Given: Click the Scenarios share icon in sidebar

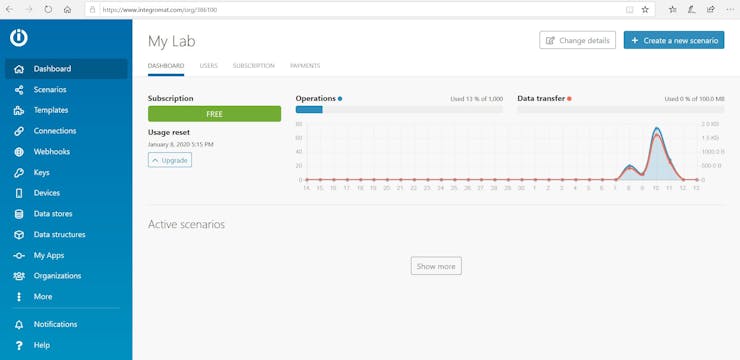Looking at the screenshot, I should point(19,90).
